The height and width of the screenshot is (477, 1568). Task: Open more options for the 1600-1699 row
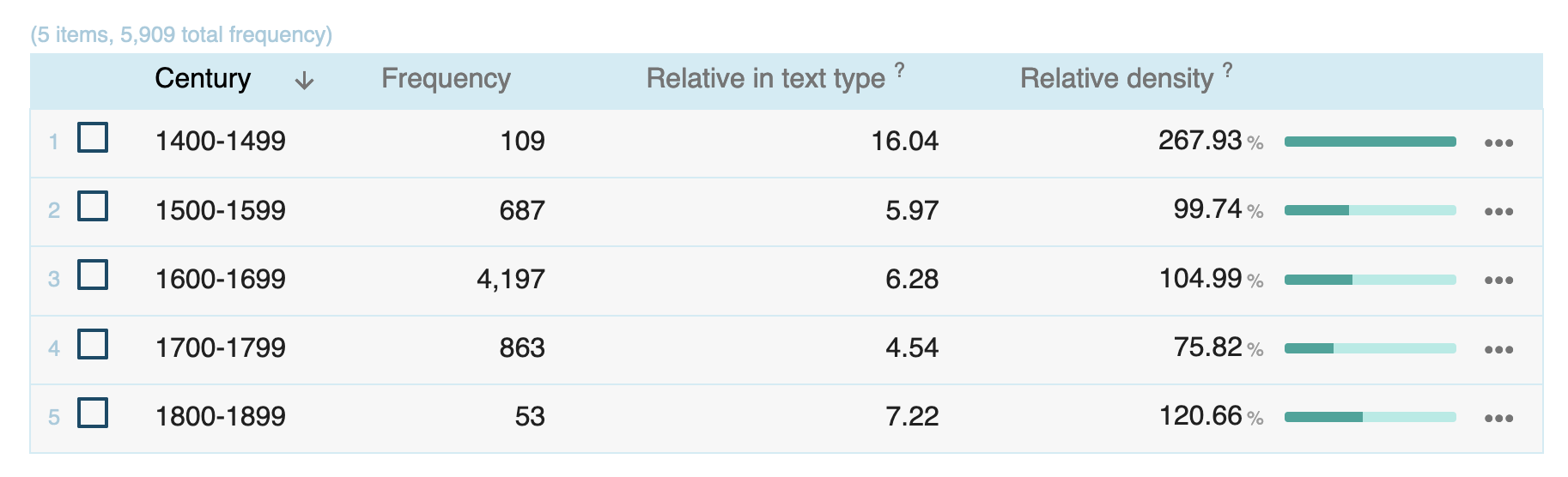[x=1498, y=281]
